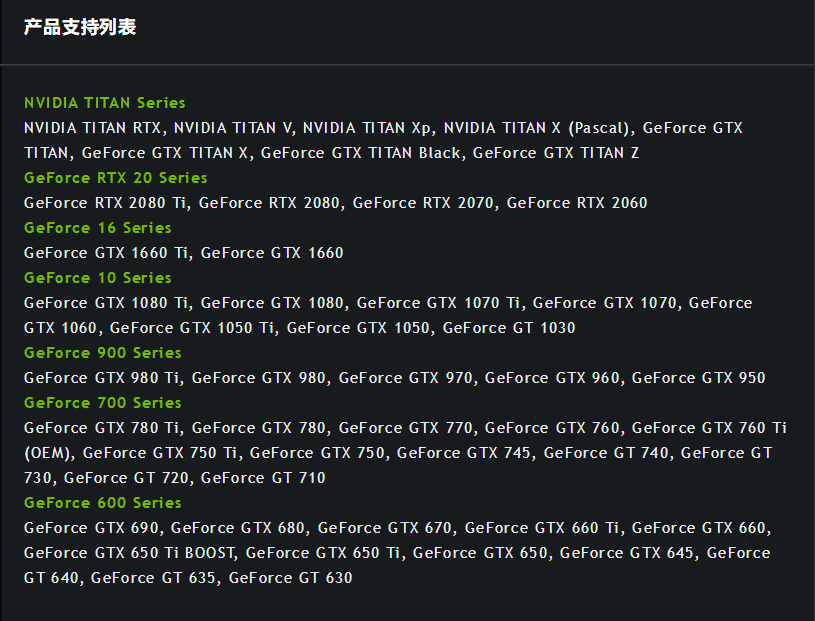The width and height of the screenshot is (815, 621).
Task: Click the NVIDIA TITAN Xp entry
Action: coord(366,128)
